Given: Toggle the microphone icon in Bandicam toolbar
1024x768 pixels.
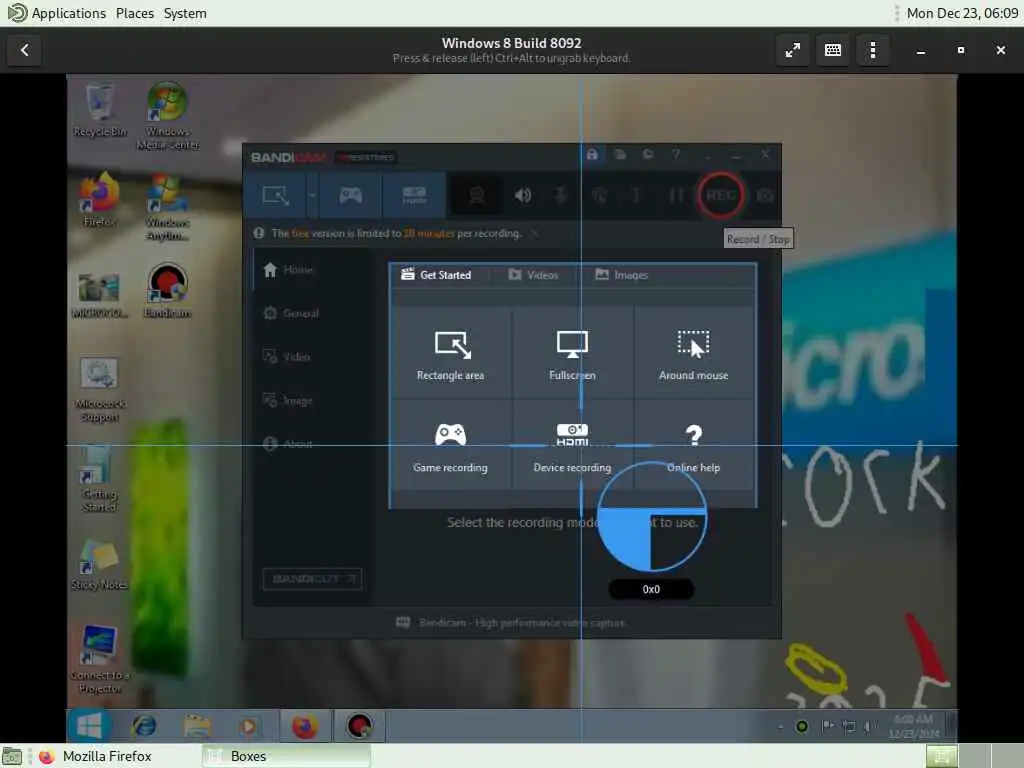Looking at the screenshot, I should click(x=560, y=195).
